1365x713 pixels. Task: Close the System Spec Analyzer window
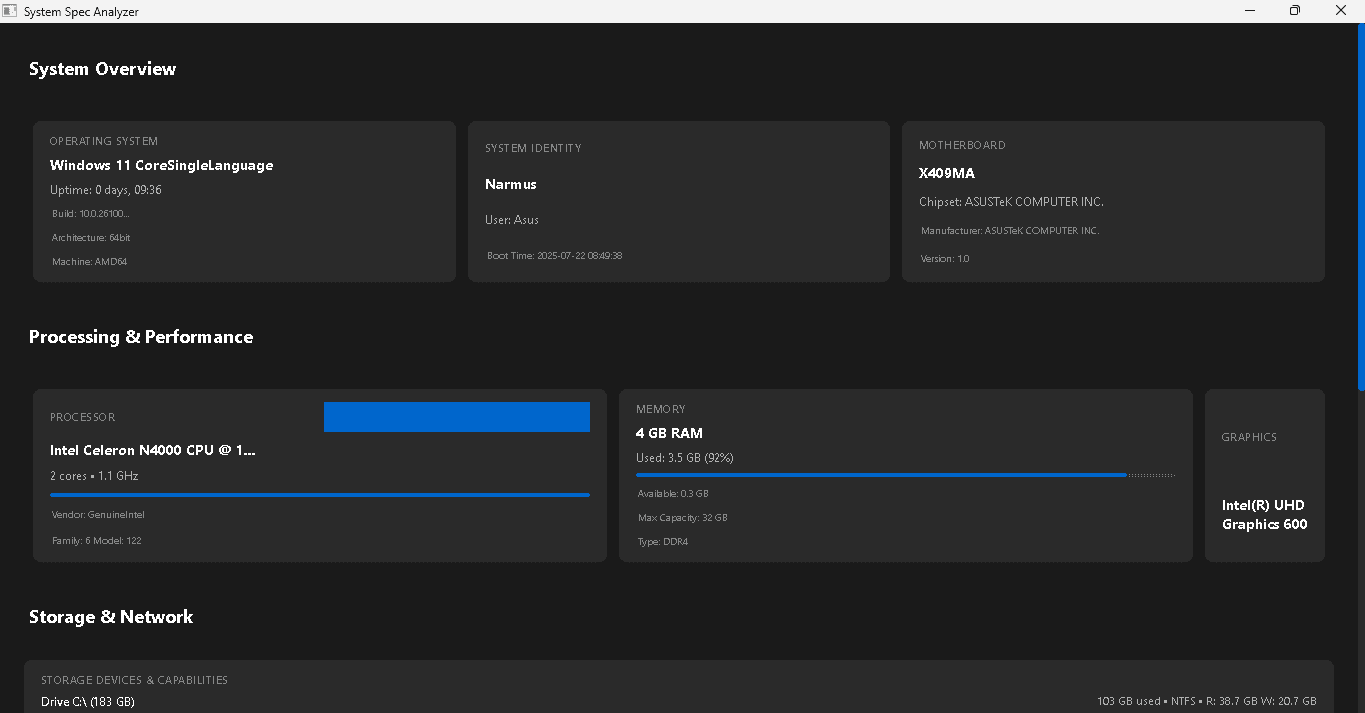(1341, 11)
